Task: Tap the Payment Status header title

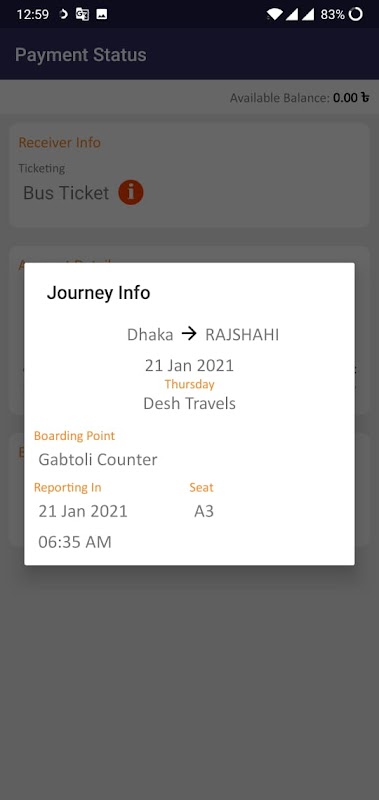Action: [81, 55]
